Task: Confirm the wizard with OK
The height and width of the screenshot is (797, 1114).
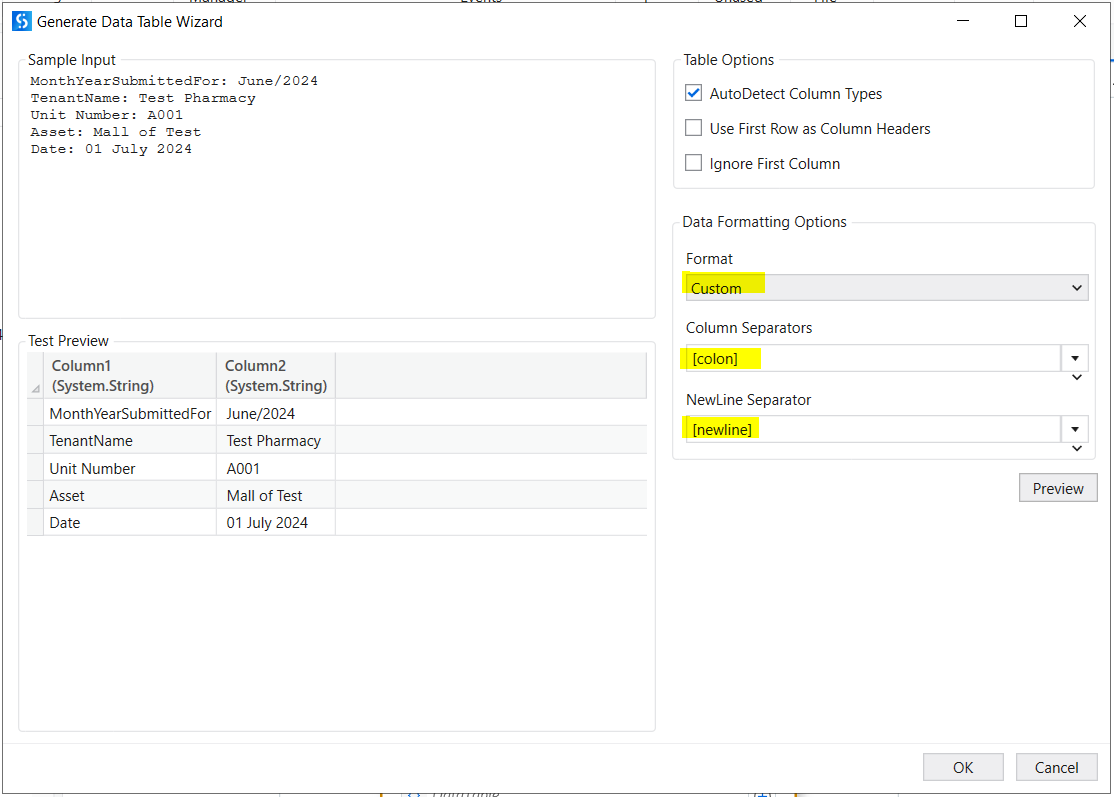Action: point(963,767)
